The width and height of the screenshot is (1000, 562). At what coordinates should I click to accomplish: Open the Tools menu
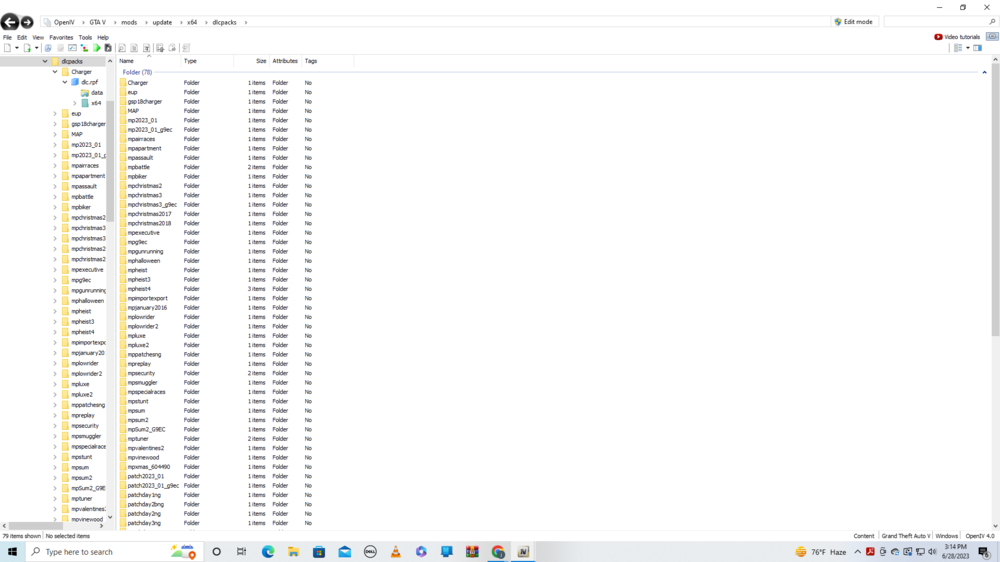pos(85,38)
